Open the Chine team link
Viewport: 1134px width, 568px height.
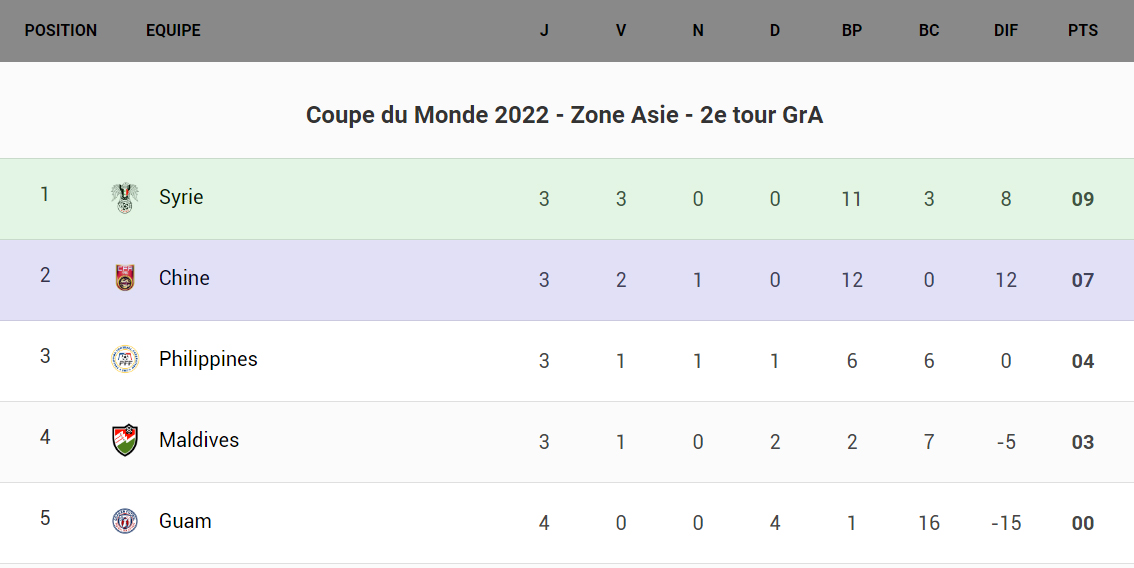click(184, 279)
